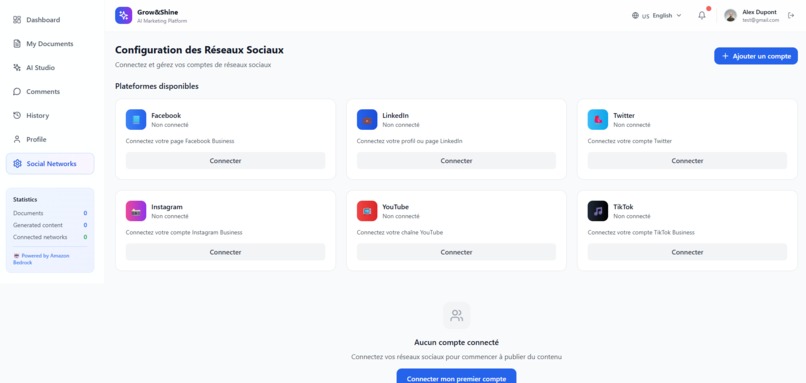Connect the Instagram account
This screenshot has height=383, width=806.
tap(225, 252)
